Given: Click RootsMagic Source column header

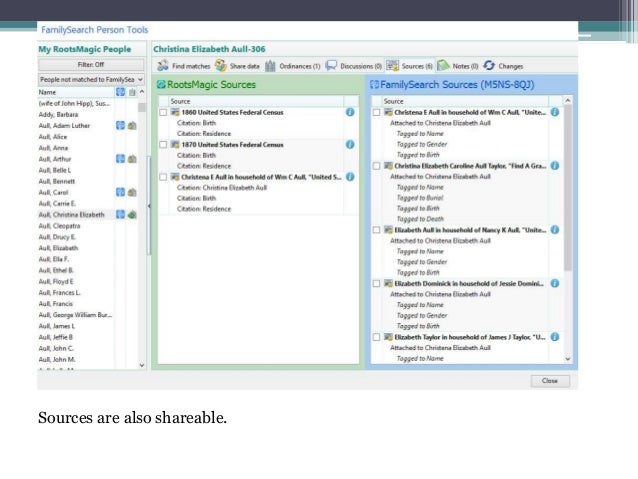Looking at the screenshot, I should pyautogui.click(x=256, y=101).
